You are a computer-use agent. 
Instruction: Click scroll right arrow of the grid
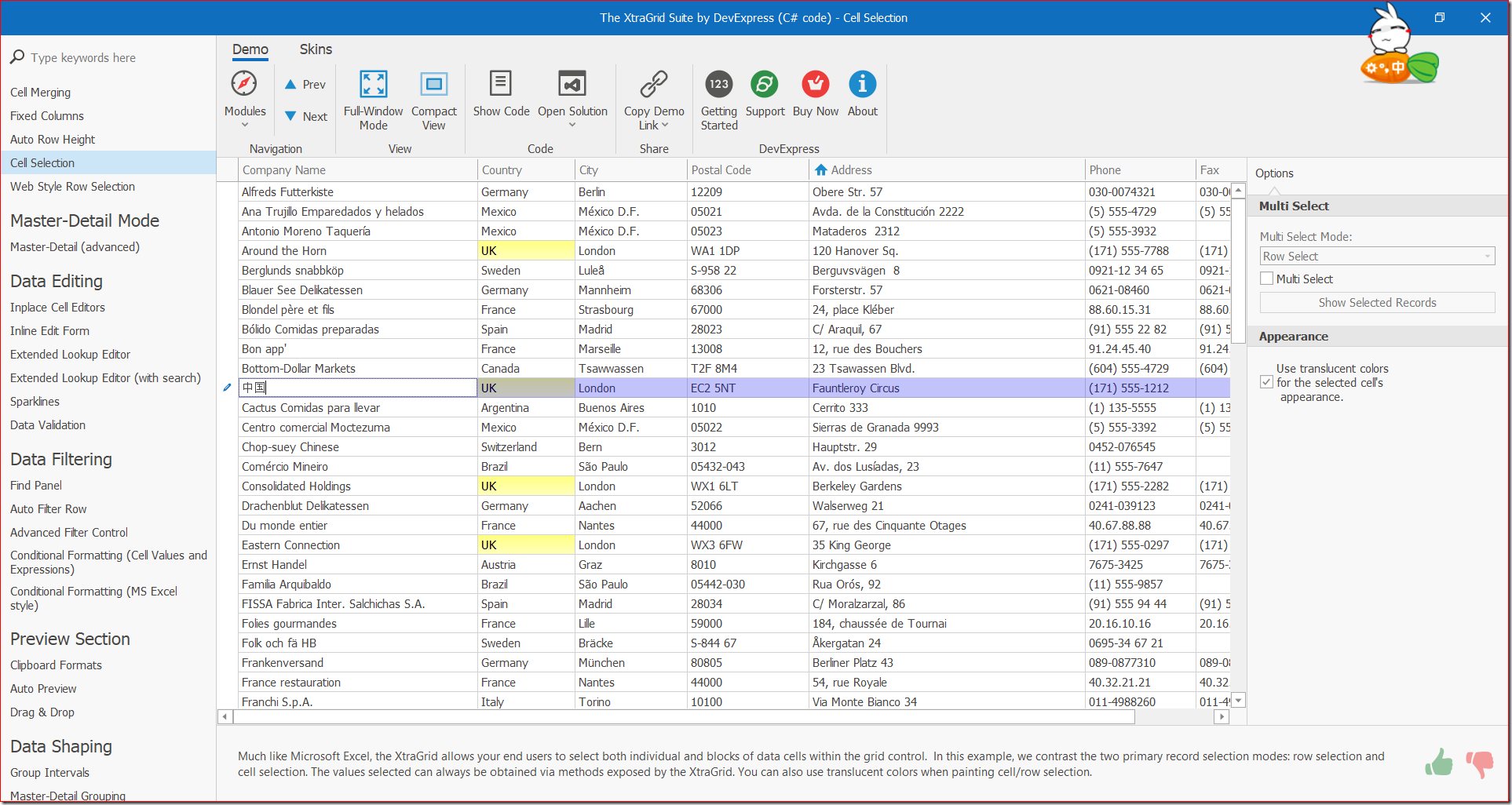tap(1222, 716)
